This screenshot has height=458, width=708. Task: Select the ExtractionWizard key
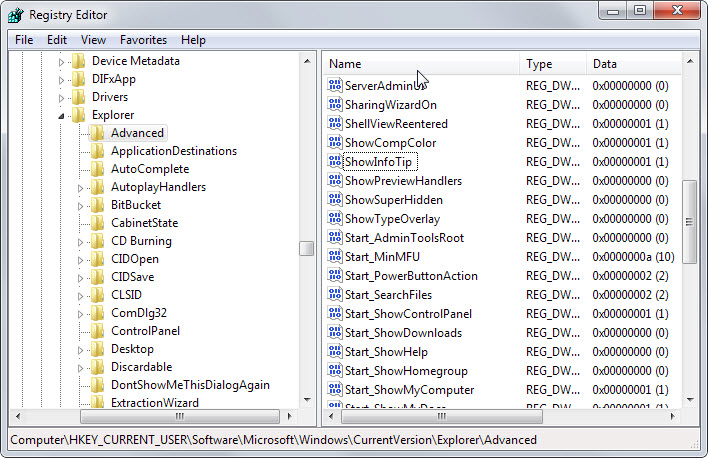pyautogui.click(x=155, y=402)
